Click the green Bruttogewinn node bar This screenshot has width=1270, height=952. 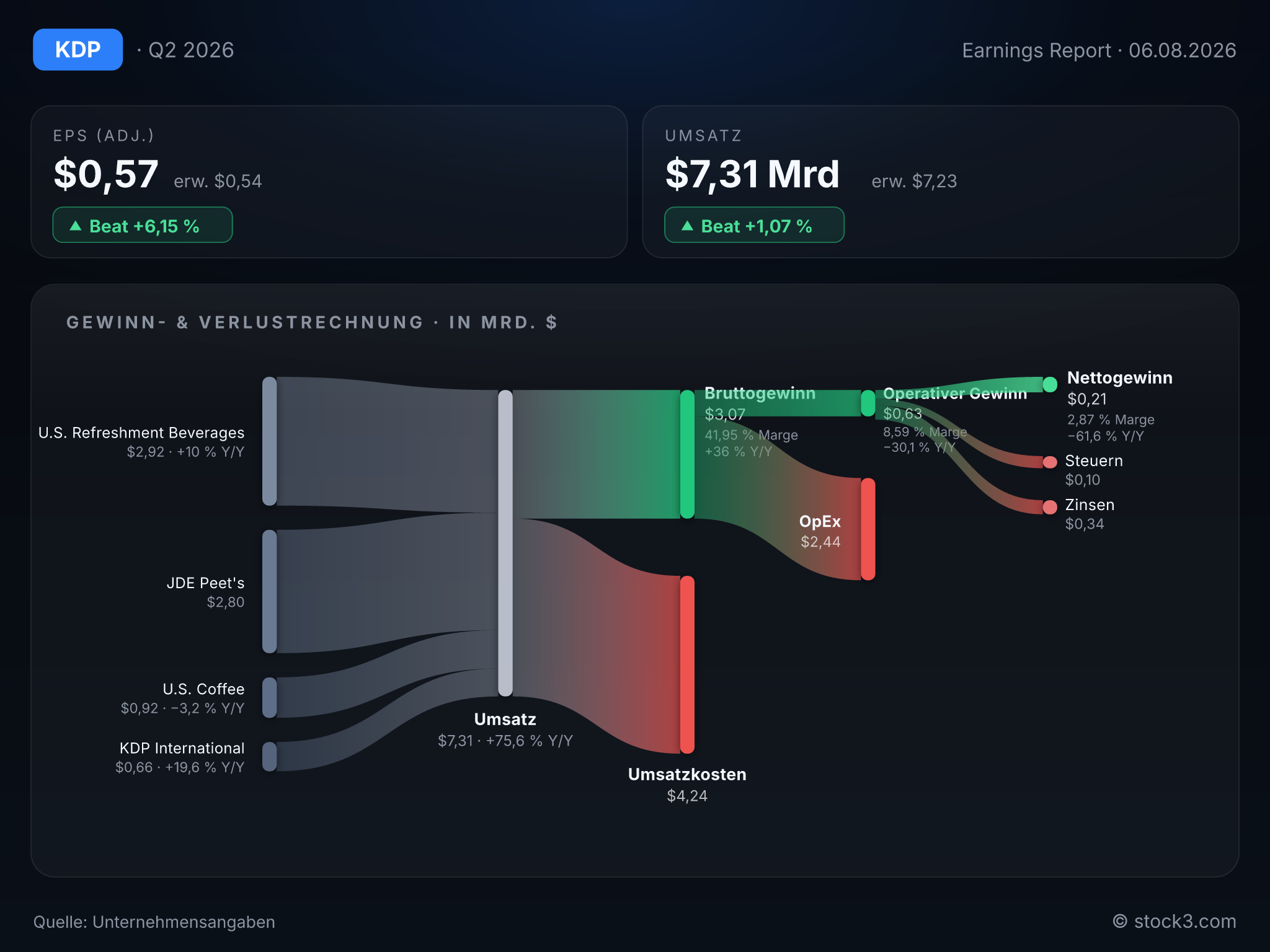pos(687,454)
